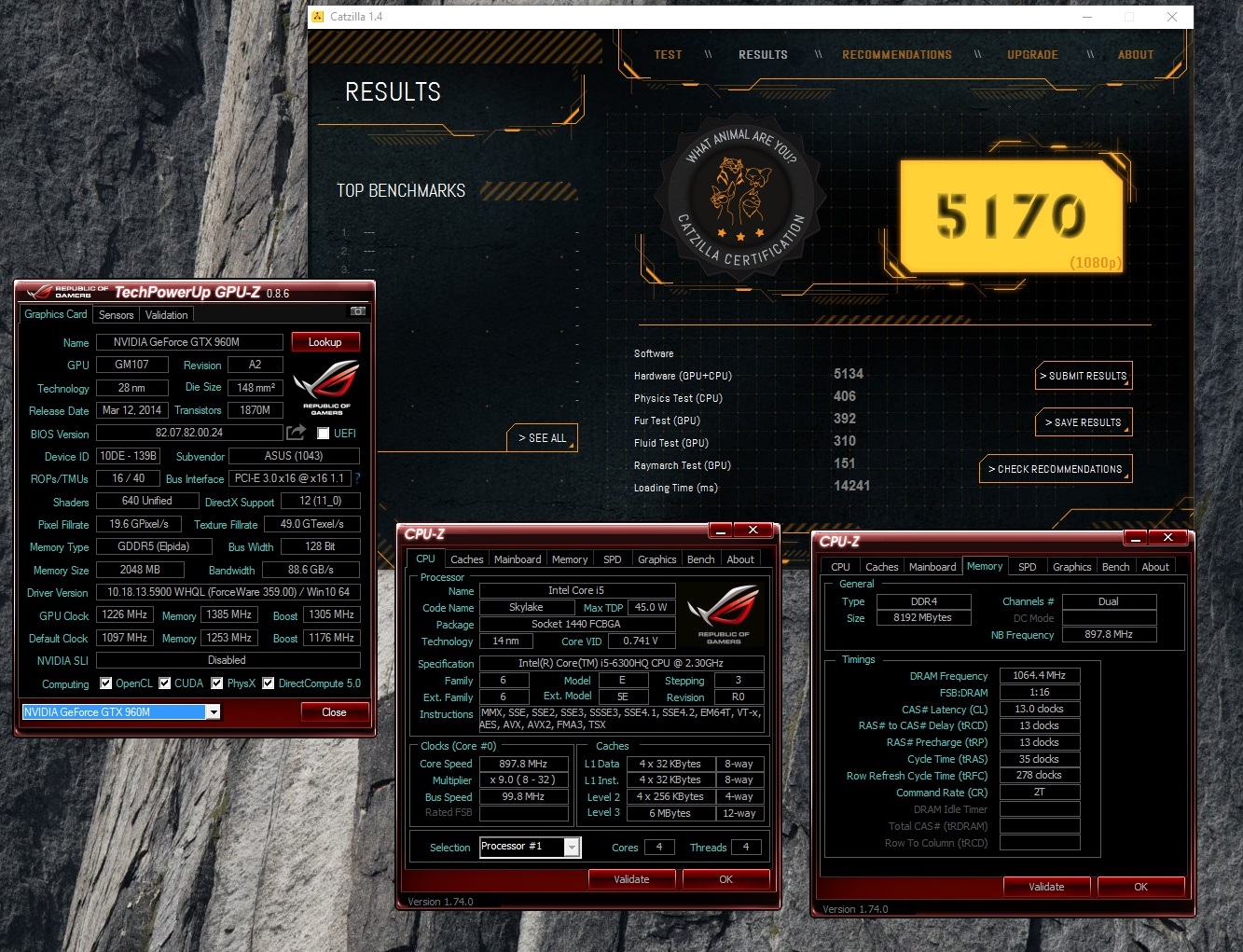
Task: Click the NVIDIA SLI Disabled field
Action: (228, 660)
